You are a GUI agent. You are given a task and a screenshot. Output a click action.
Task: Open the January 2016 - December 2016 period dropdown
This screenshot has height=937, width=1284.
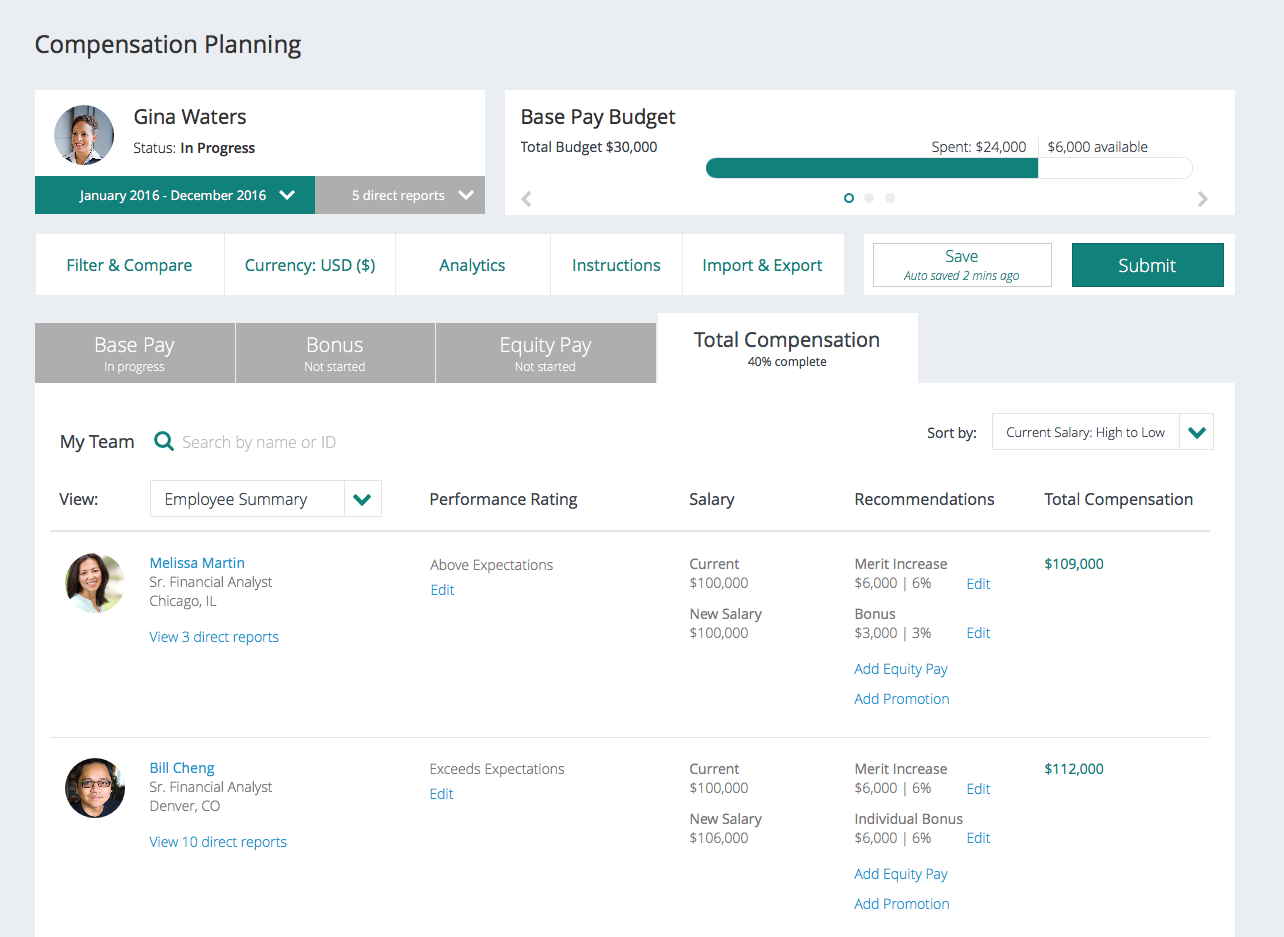pyautogui.click(x=175, y=195)
